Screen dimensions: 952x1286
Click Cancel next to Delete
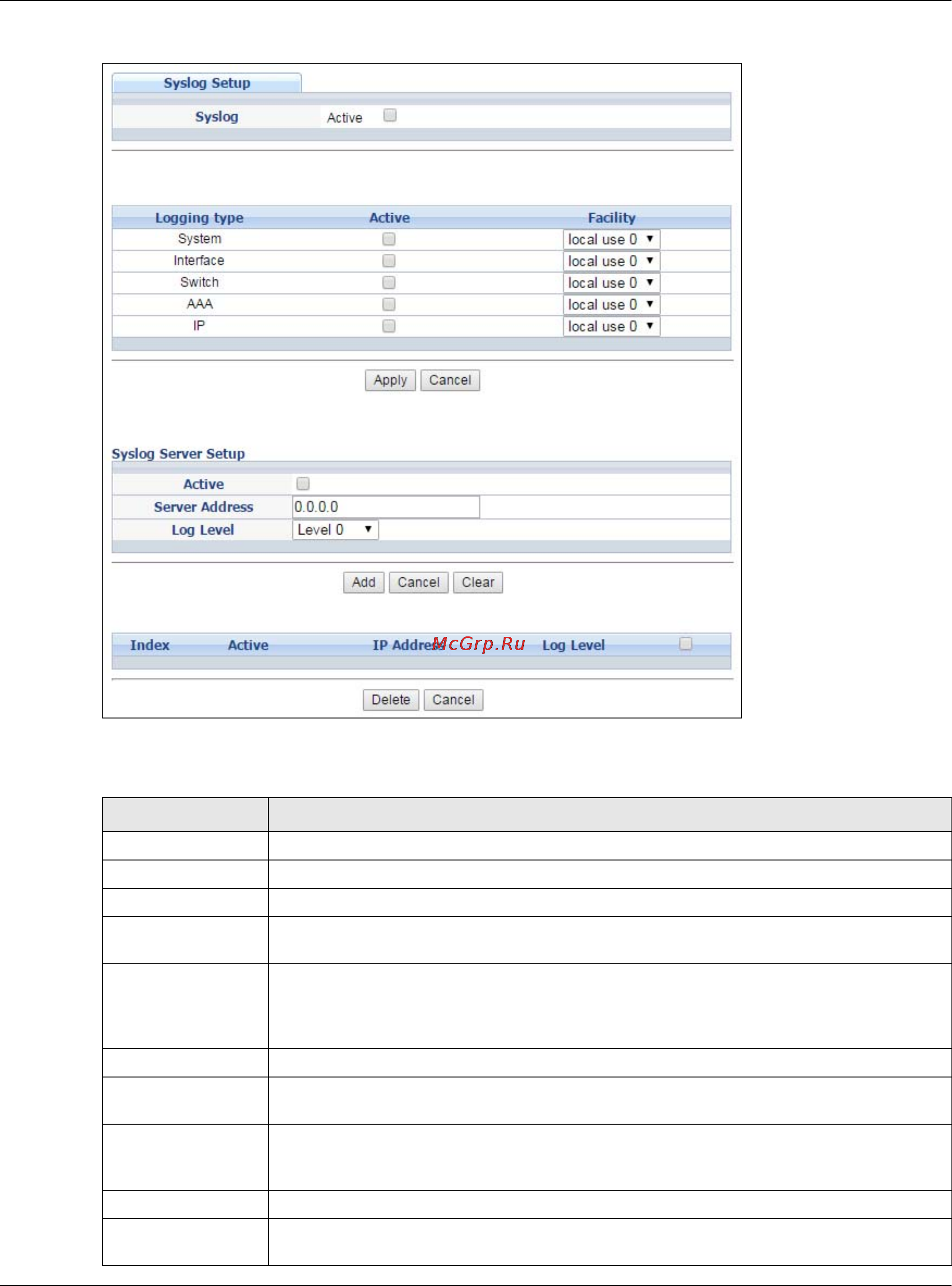pyautogui.click(x=454, y=701)
